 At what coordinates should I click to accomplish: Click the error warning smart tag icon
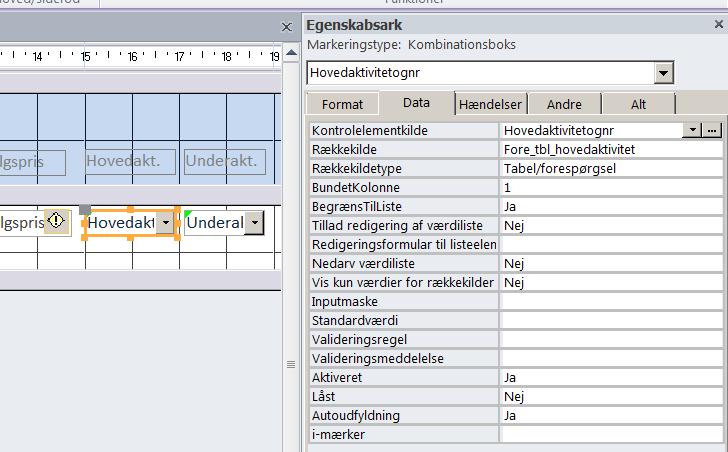56,220
